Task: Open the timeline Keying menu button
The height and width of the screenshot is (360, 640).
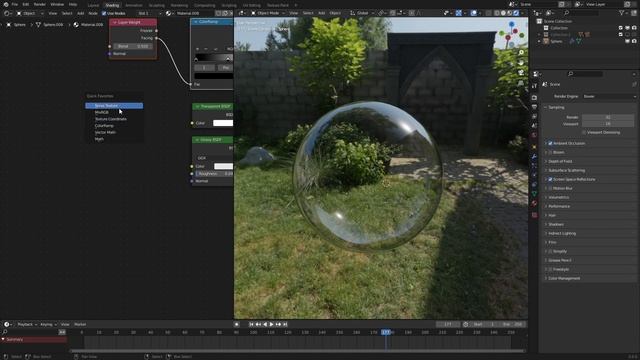Action: click(x=48, y=324)
